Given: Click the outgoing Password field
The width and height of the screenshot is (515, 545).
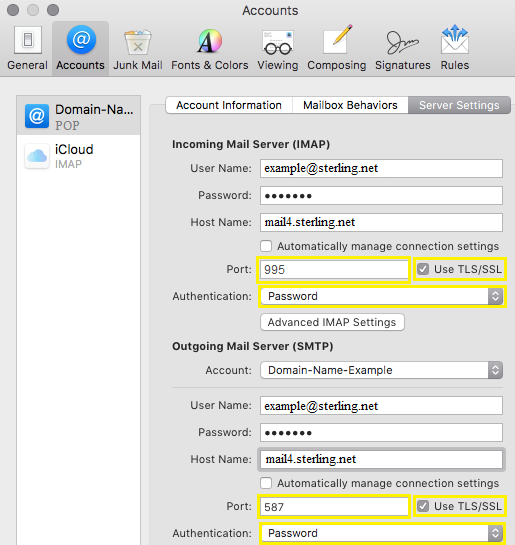Looking at the screenshot, I should [x=381, y=432].
